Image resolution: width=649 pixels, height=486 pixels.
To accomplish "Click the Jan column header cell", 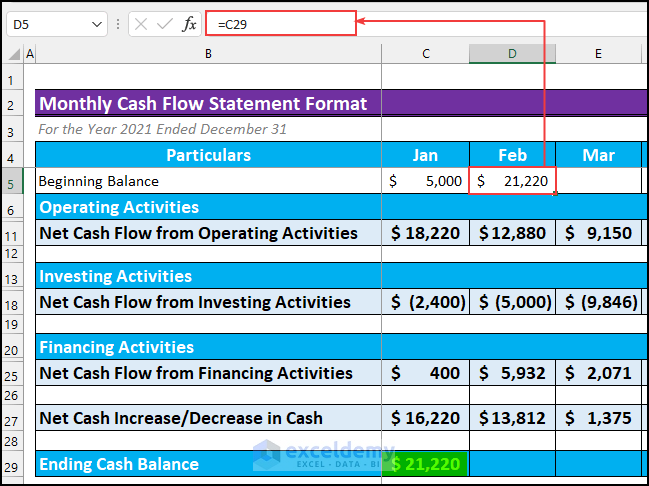I will point(425,155).
